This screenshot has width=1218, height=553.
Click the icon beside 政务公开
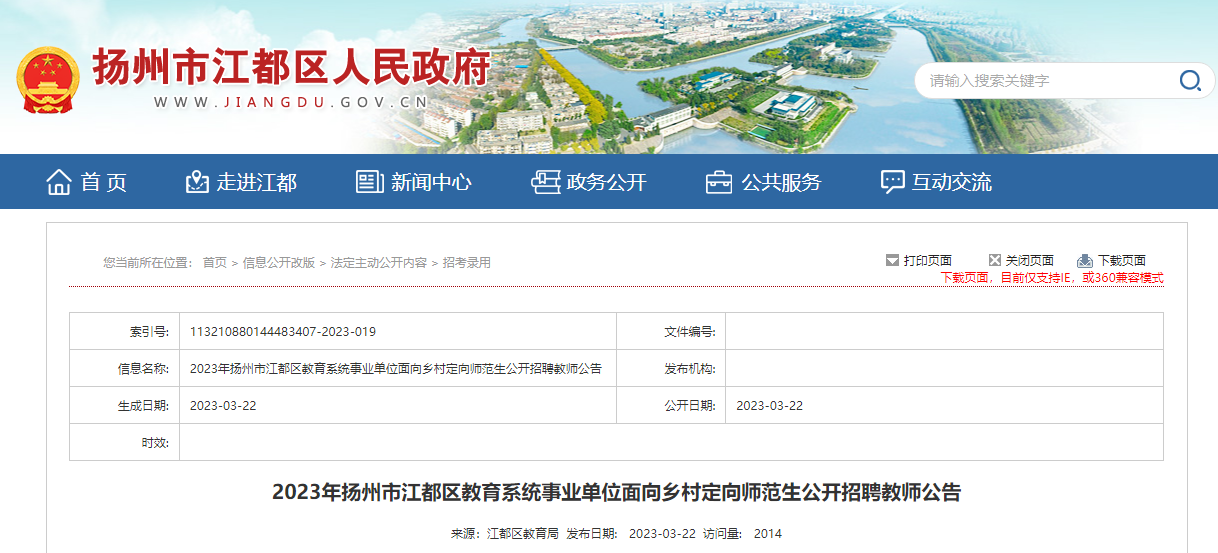click(545, 182)
